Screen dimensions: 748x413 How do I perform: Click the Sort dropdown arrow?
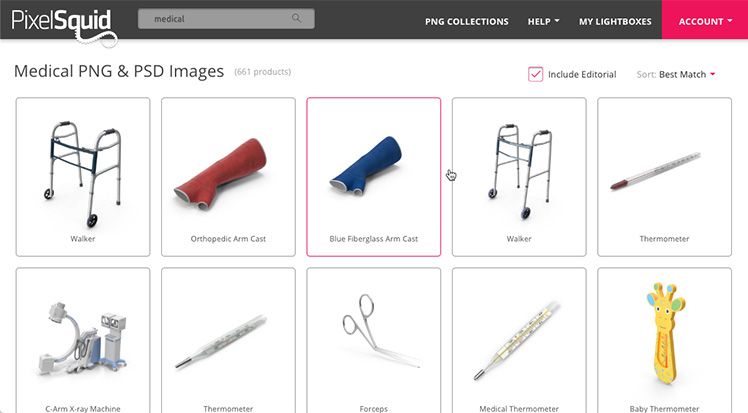click(x=713, y=74)
